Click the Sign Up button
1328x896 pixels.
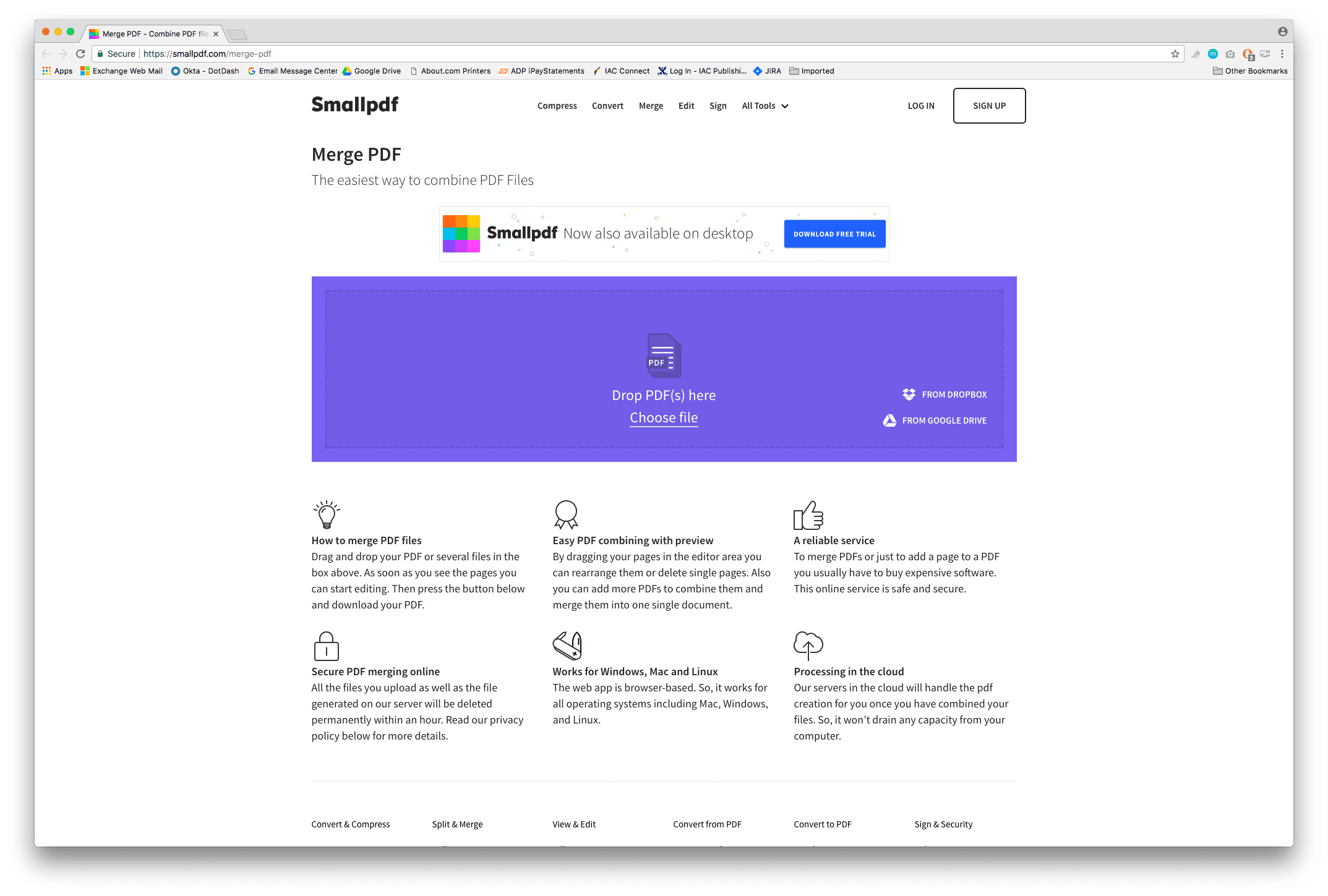[x=989, y=106]
